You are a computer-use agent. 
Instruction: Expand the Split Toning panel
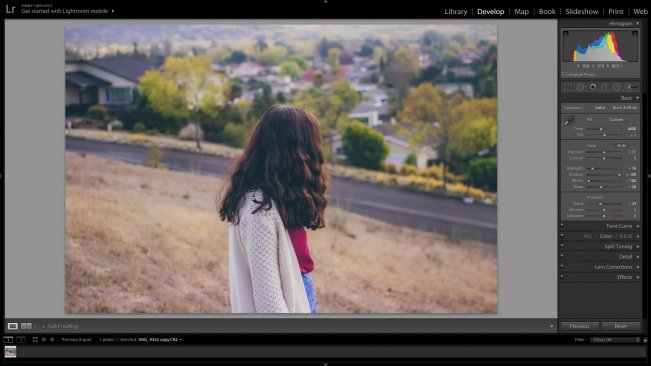[638, 246]
